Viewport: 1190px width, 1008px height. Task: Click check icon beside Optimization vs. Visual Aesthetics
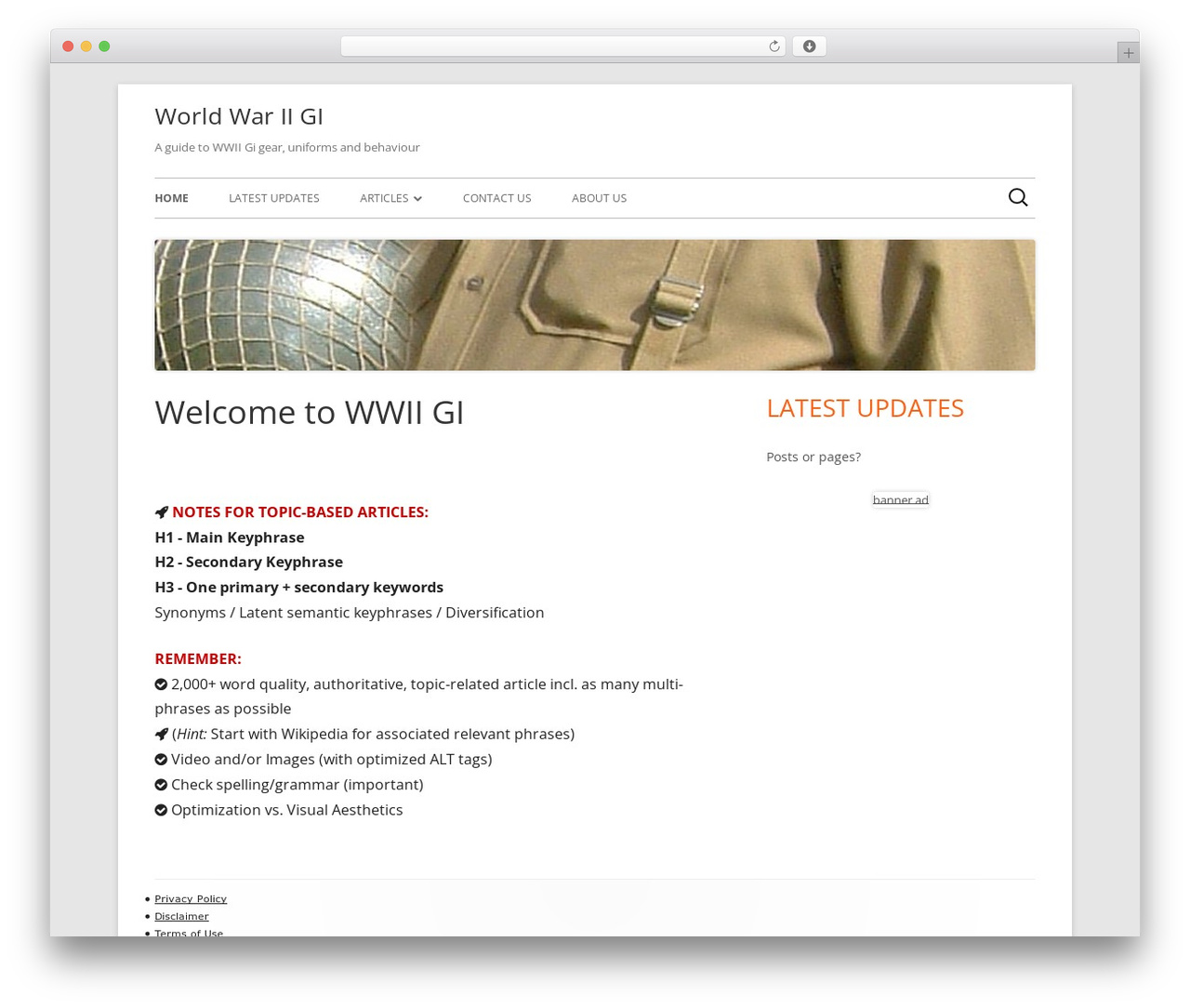tap(161, 810)
